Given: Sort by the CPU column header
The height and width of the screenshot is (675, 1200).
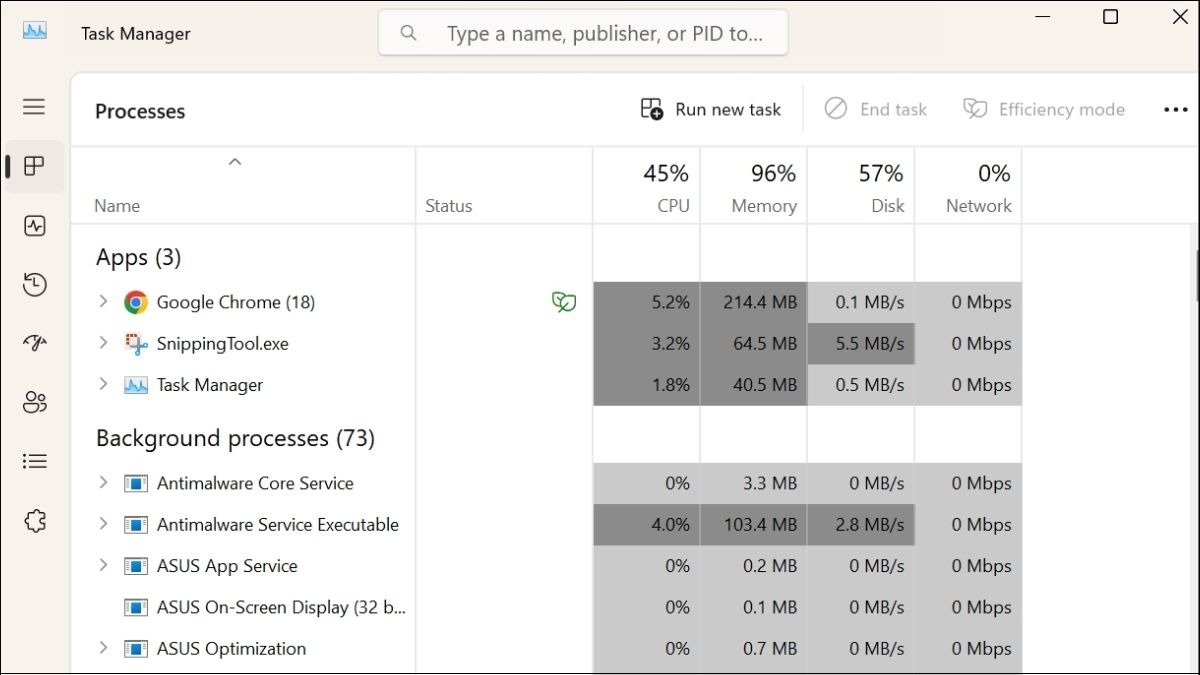Looking at the screenshot, I should click(x=646, y=186).
